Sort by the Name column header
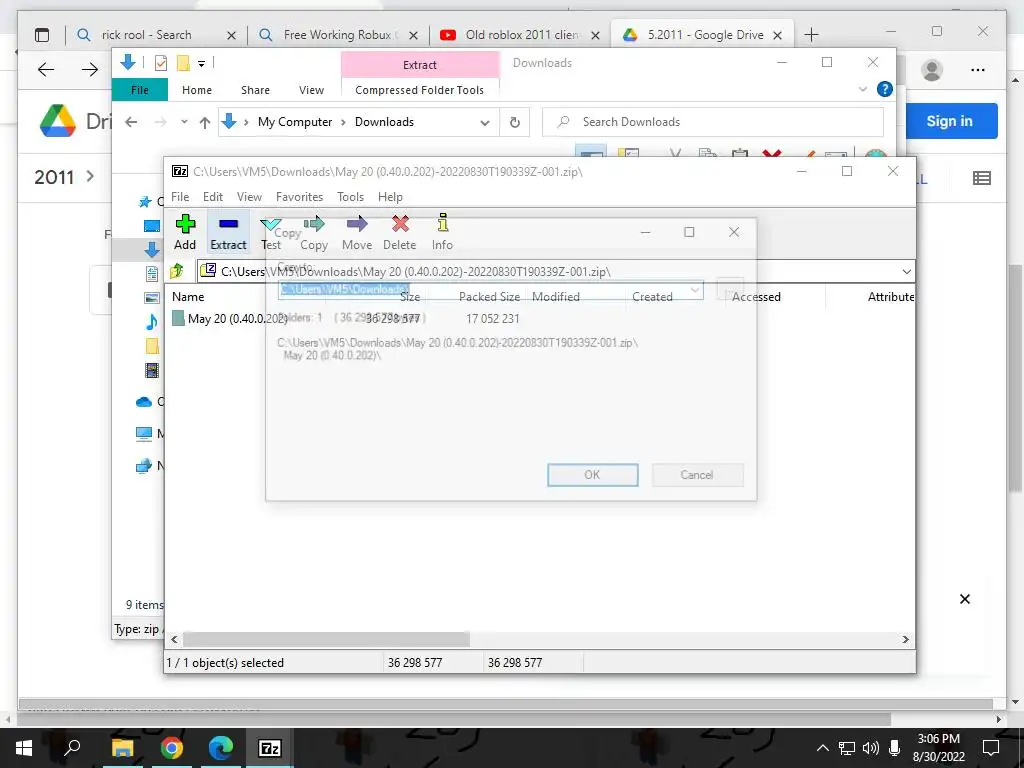Screen dimensions: 1024x768 point(188,296)
